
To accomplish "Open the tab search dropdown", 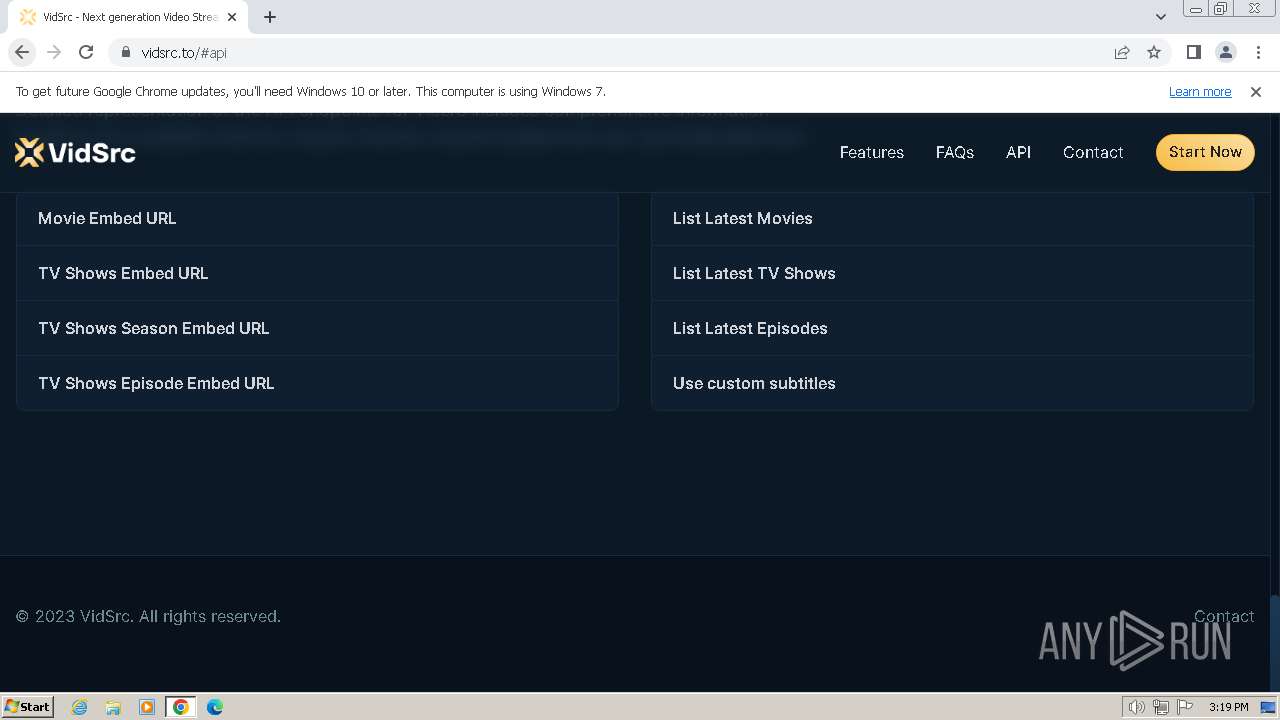I will click(1160, 17).
